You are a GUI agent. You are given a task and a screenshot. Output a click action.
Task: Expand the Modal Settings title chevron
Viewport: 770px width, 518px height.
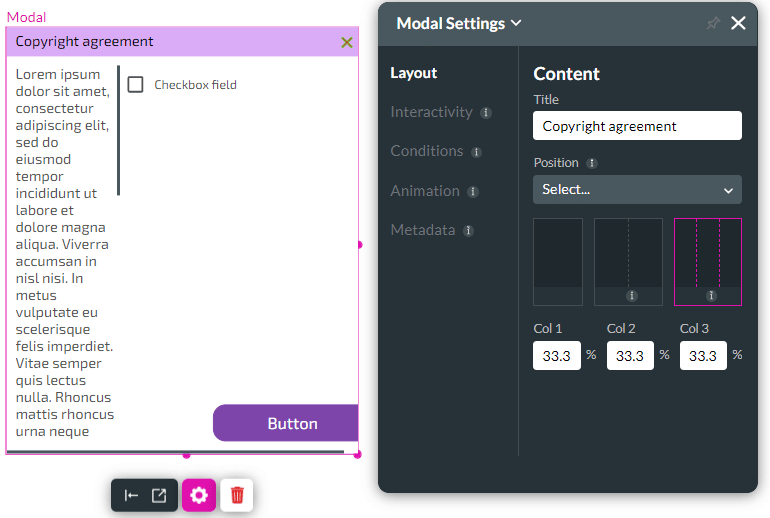(516, 23)
